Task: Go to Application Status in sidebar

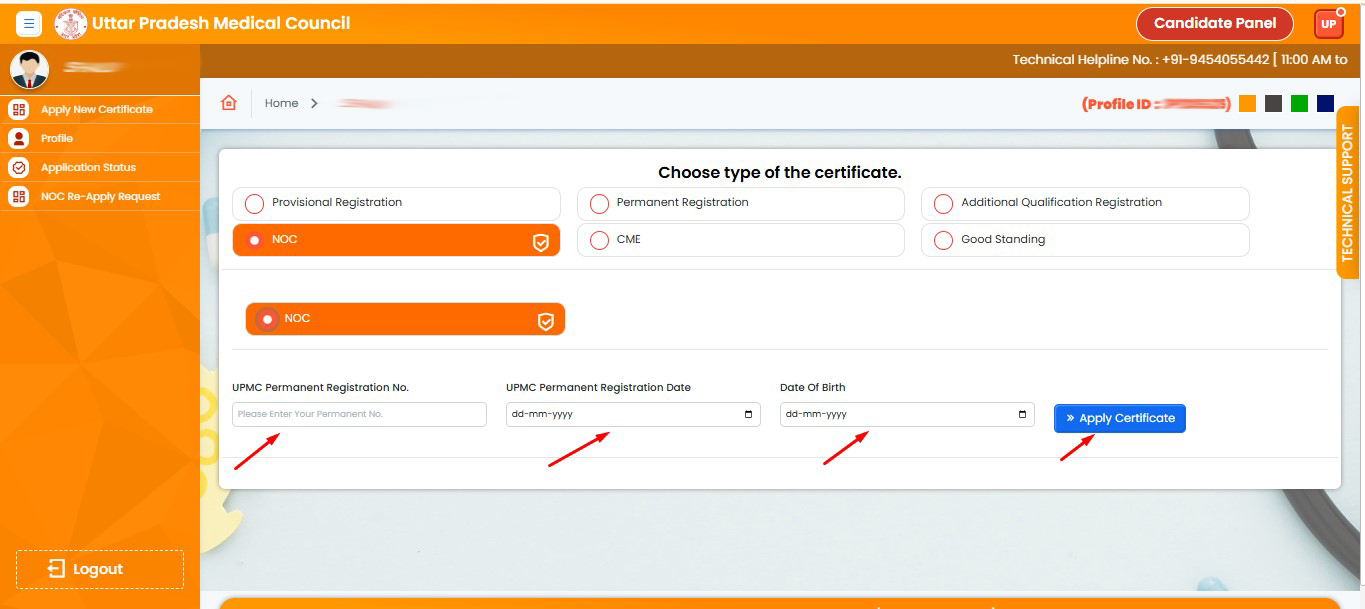Action: (88, 167)
